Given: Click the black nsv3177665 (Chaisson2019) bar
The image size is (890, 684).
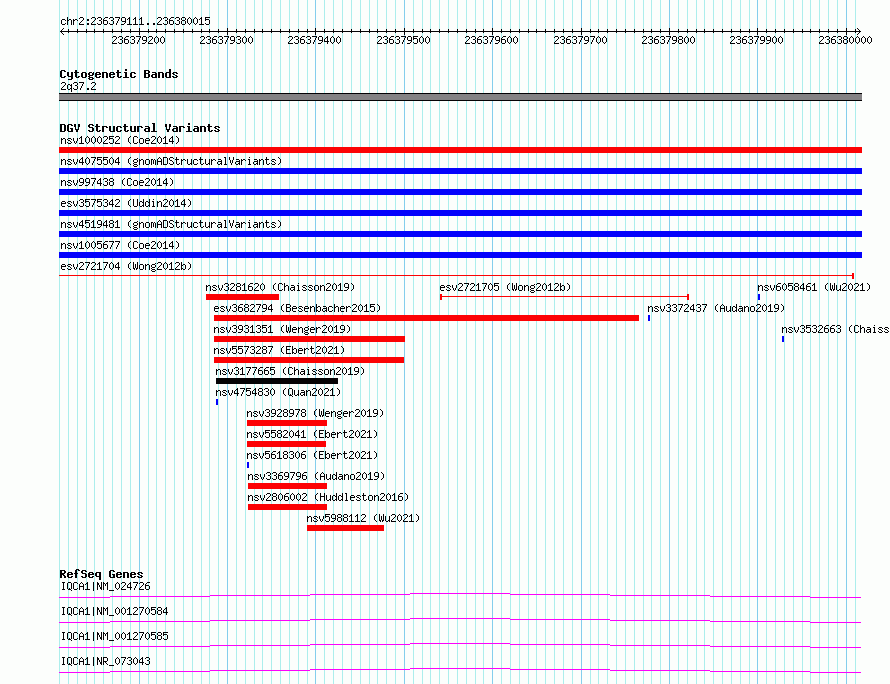Looking at the screenshot, I should pos(277,381).
